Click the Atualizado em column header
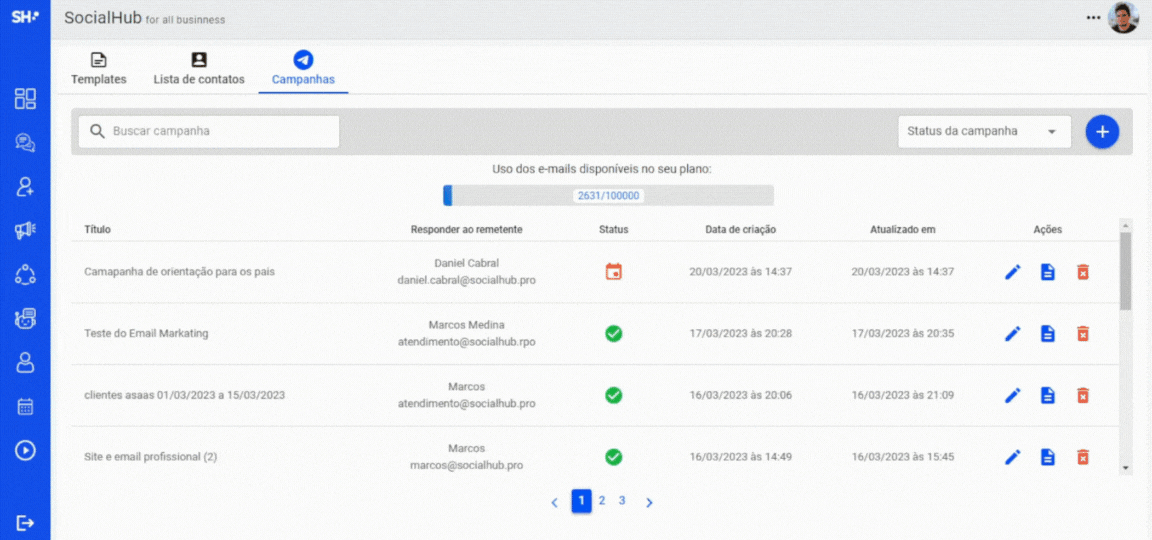1152x540 pixels. pos(903,230)
